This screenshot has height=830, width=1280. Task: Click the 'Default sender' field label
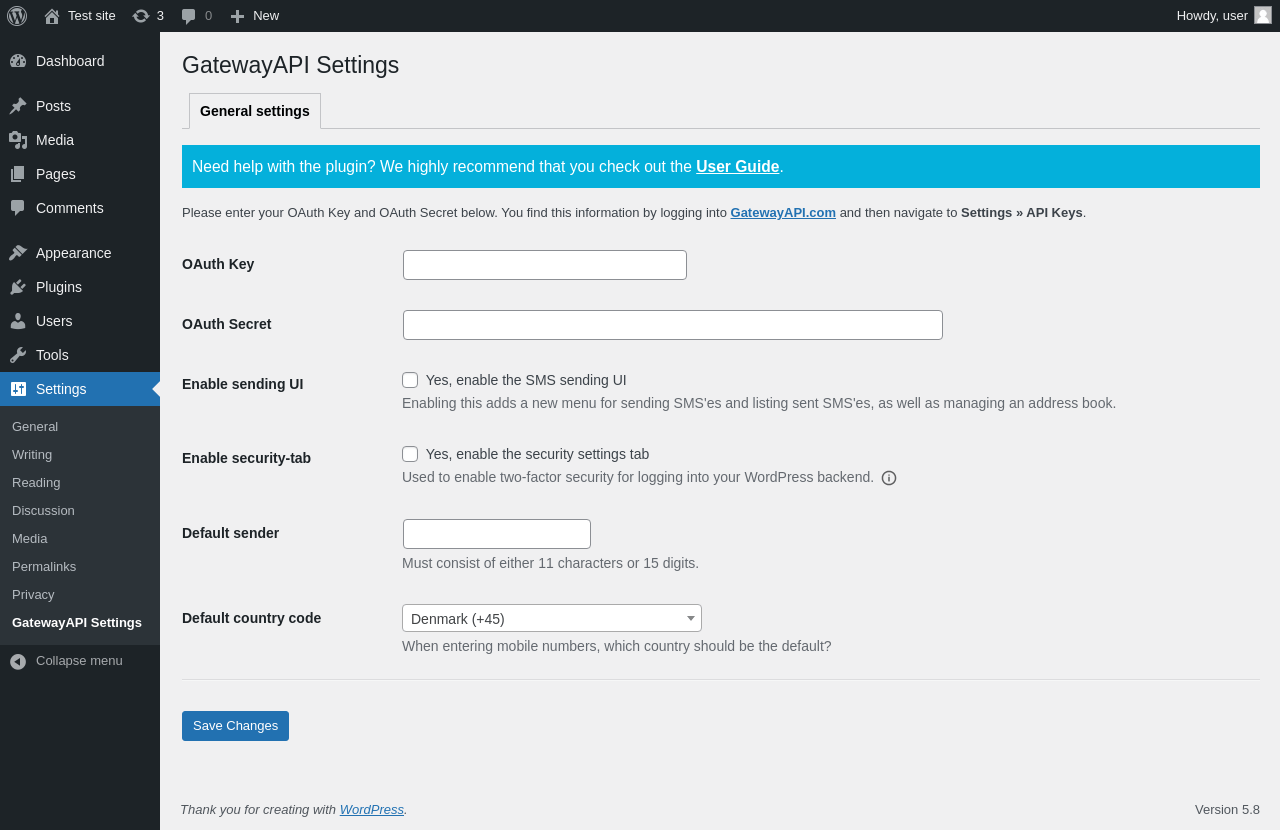tap(230, 533)
